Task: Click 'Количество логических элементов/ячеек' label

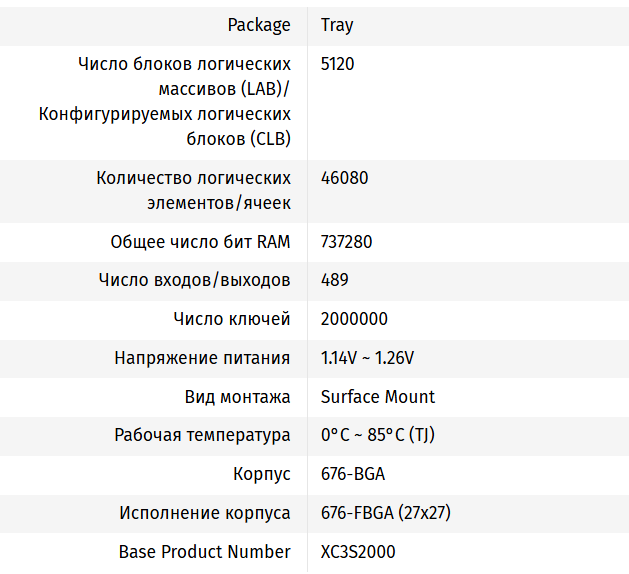Action: tap(194, 190)
